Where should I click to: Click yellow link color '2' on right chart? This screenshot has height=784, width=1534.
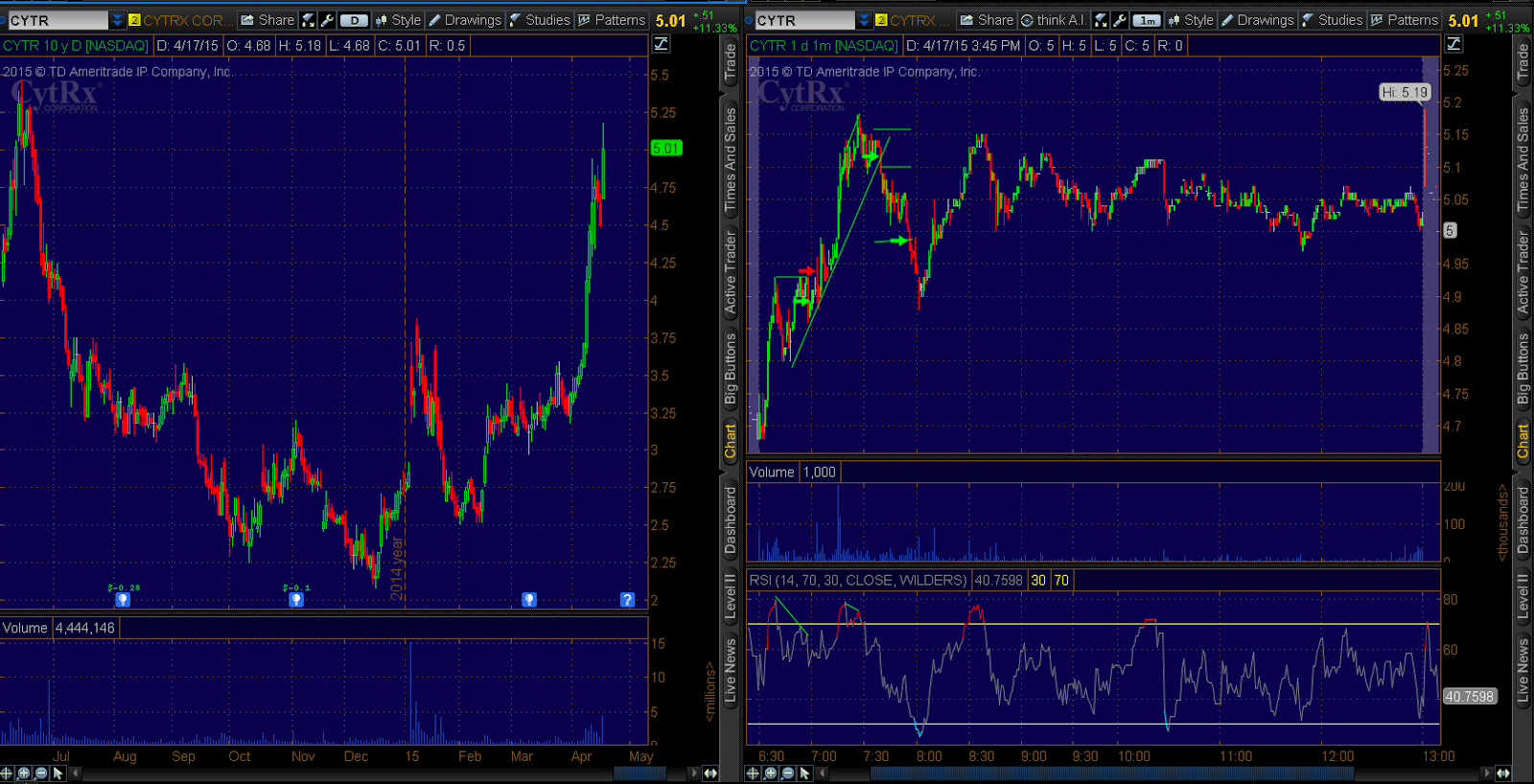(881, 20)
